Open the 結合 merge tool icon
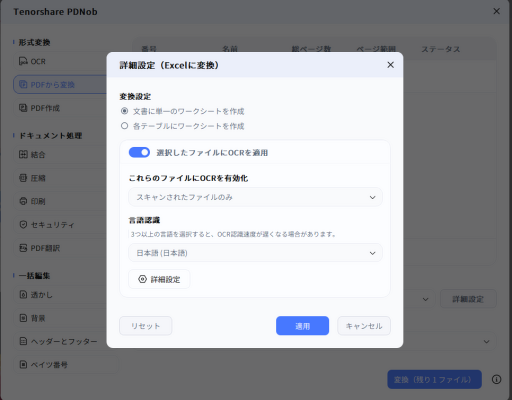The image size is (512, 400). [x=23, y=154]
